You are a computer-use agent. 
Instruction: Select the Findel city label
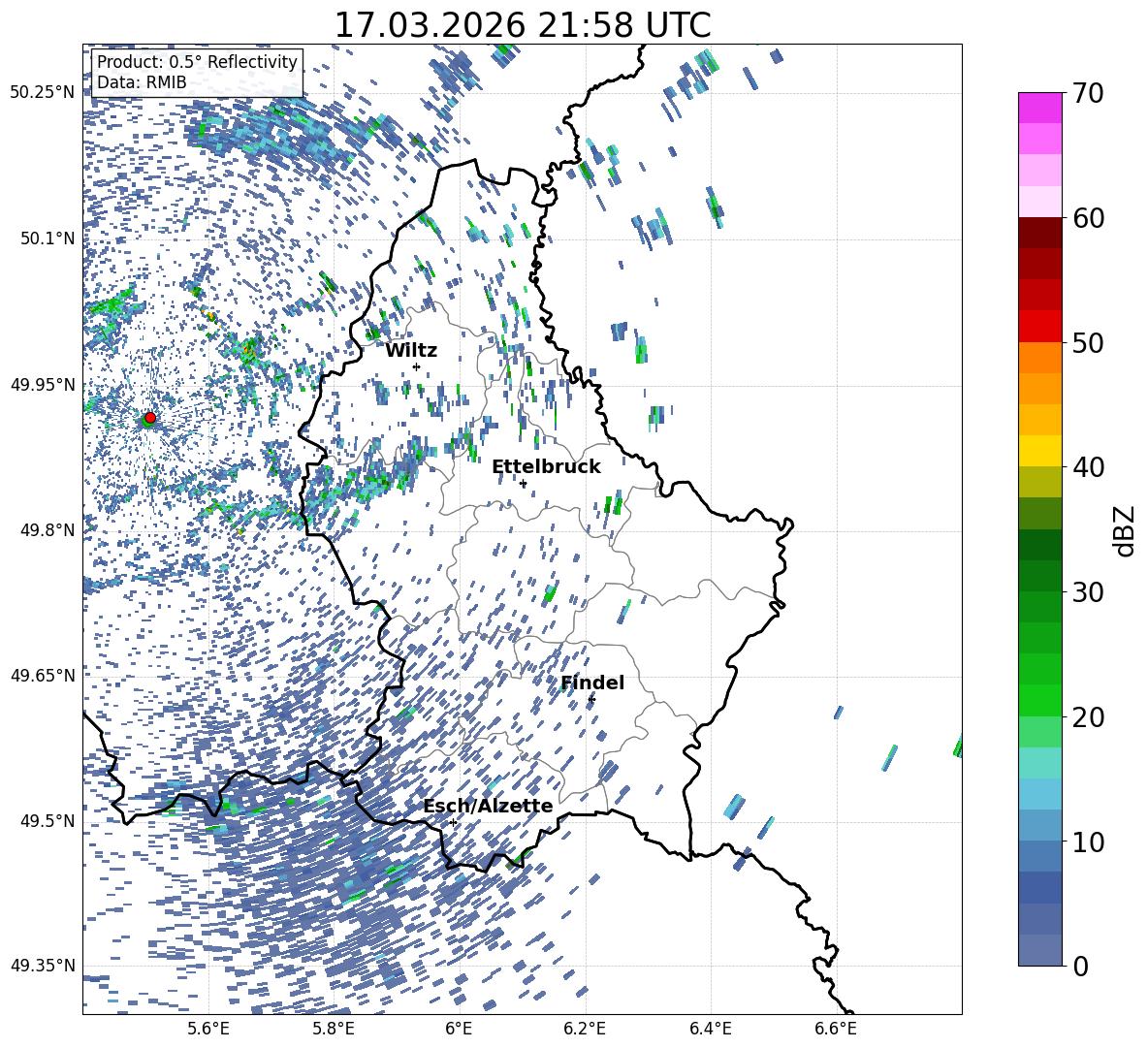point(592,683)
